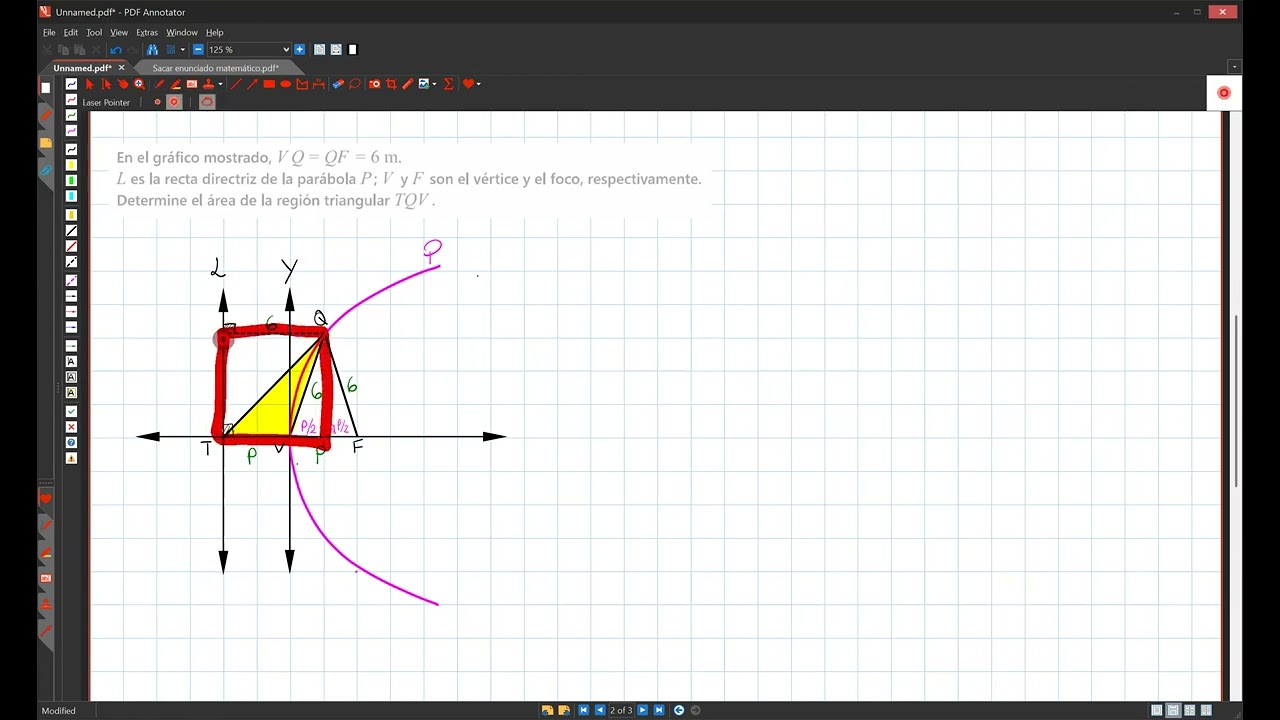Click the page number field '2 of 3'
The width and height of the screenshot is (1280, 720).
(621, 710)
